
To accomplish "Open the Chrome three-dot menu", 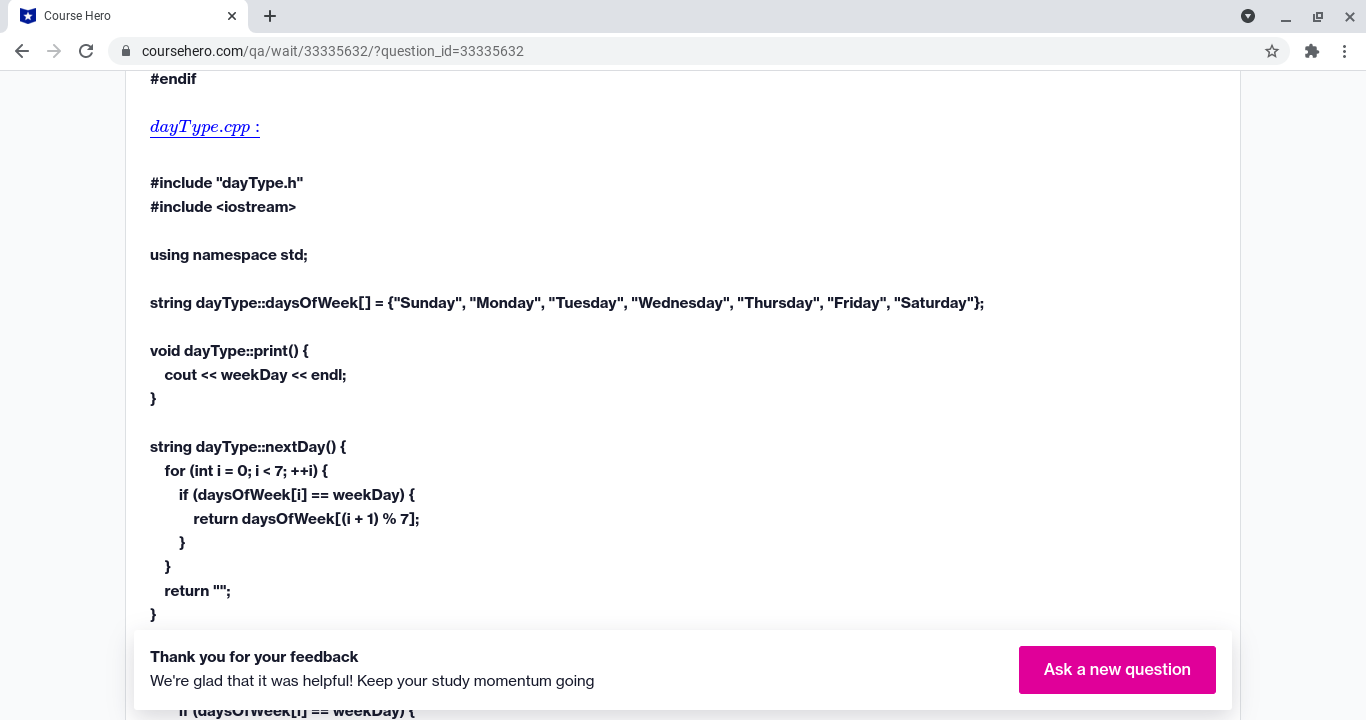I will [1344, 51].
